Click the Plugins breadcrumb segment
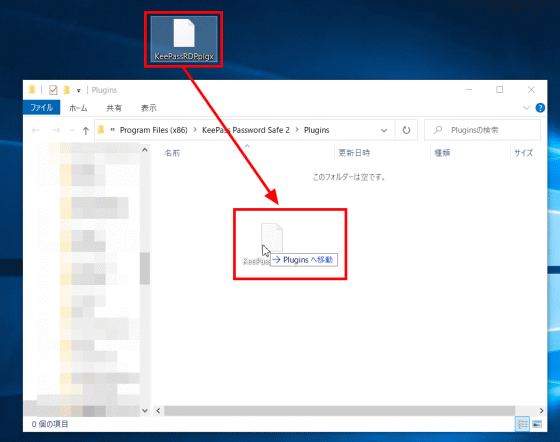 (x=316, y=130)
